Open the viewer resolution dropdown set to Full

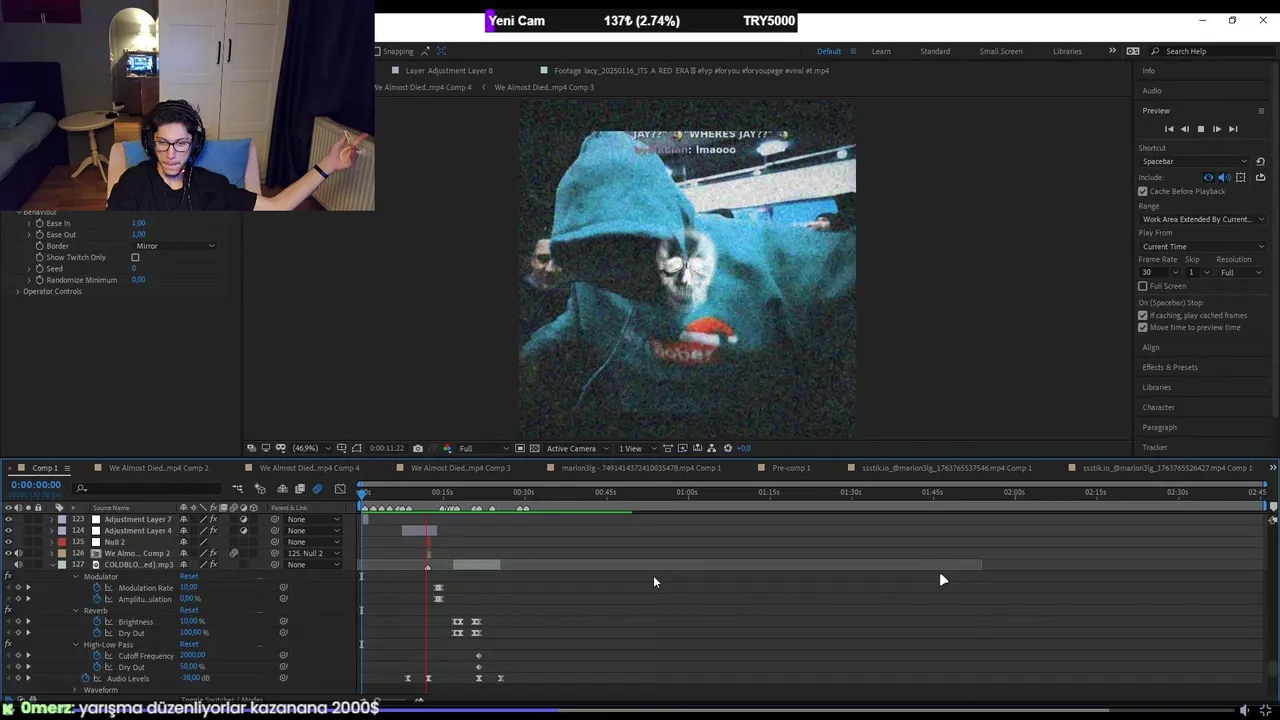click(x=483, y=448)
